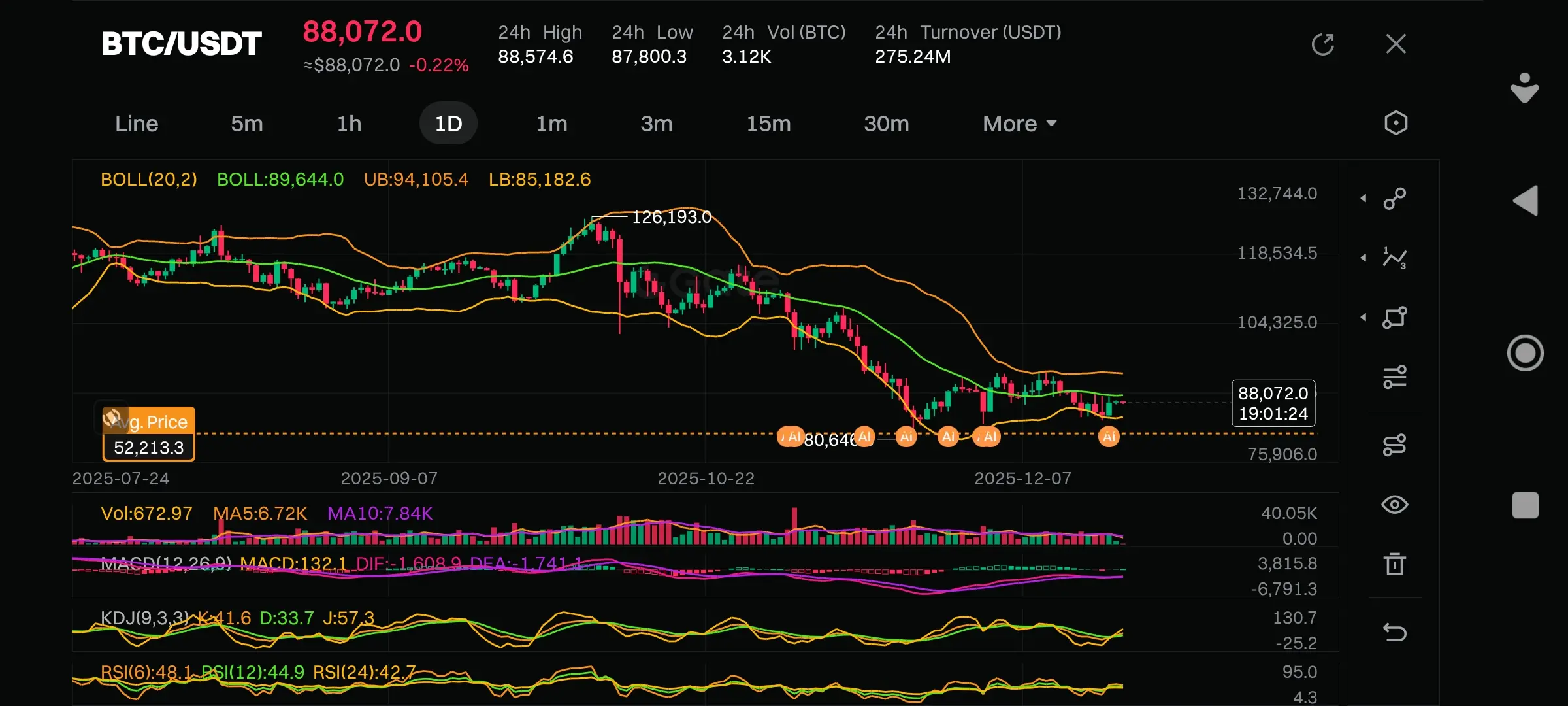Undo last drawing with return arrow
This screenshot has width=1568, height=706.
click(1394, 631)
